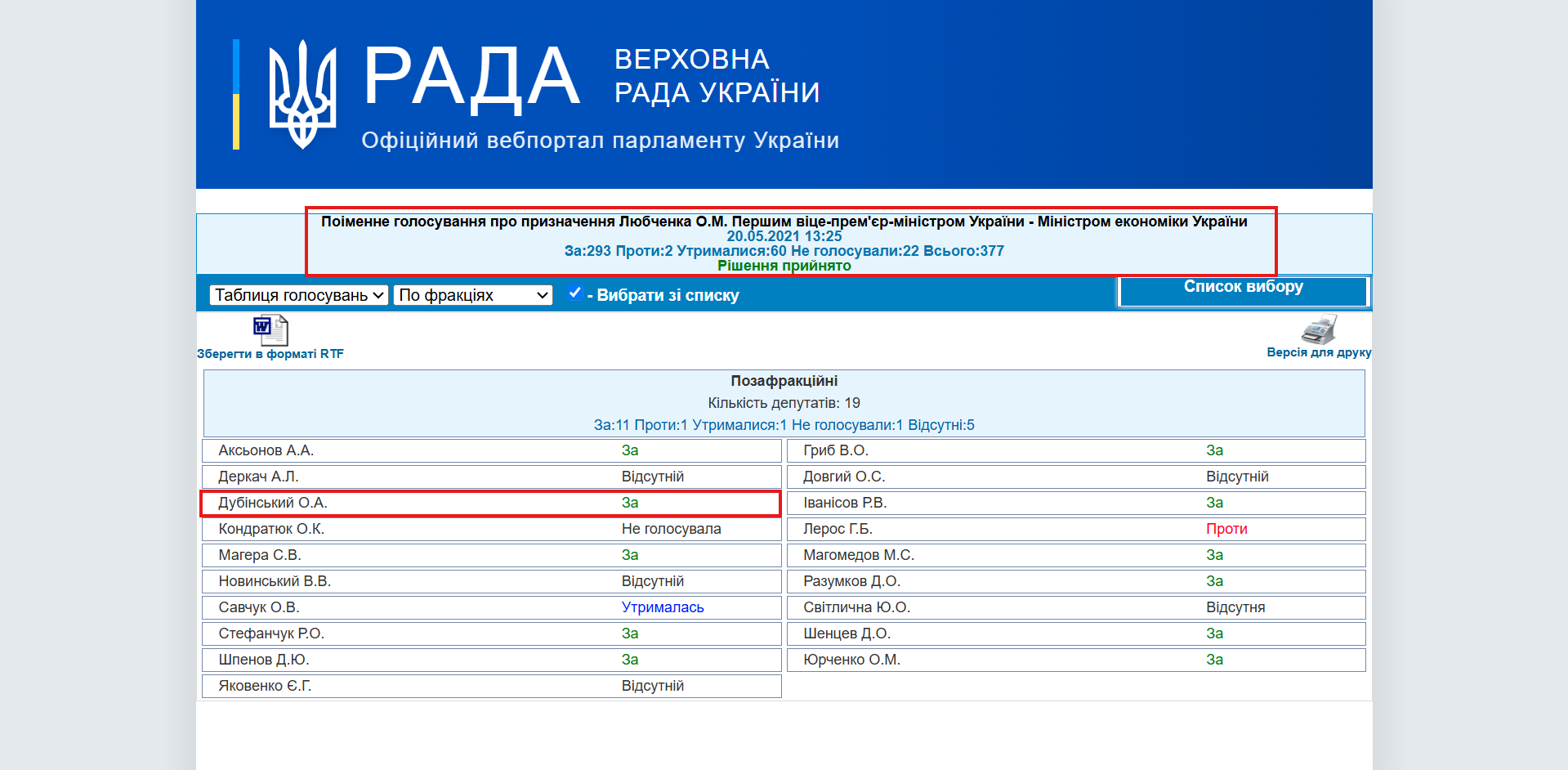Select deputy 'Магера С.В.'
Screen dimensions: 1568x770
260,555
